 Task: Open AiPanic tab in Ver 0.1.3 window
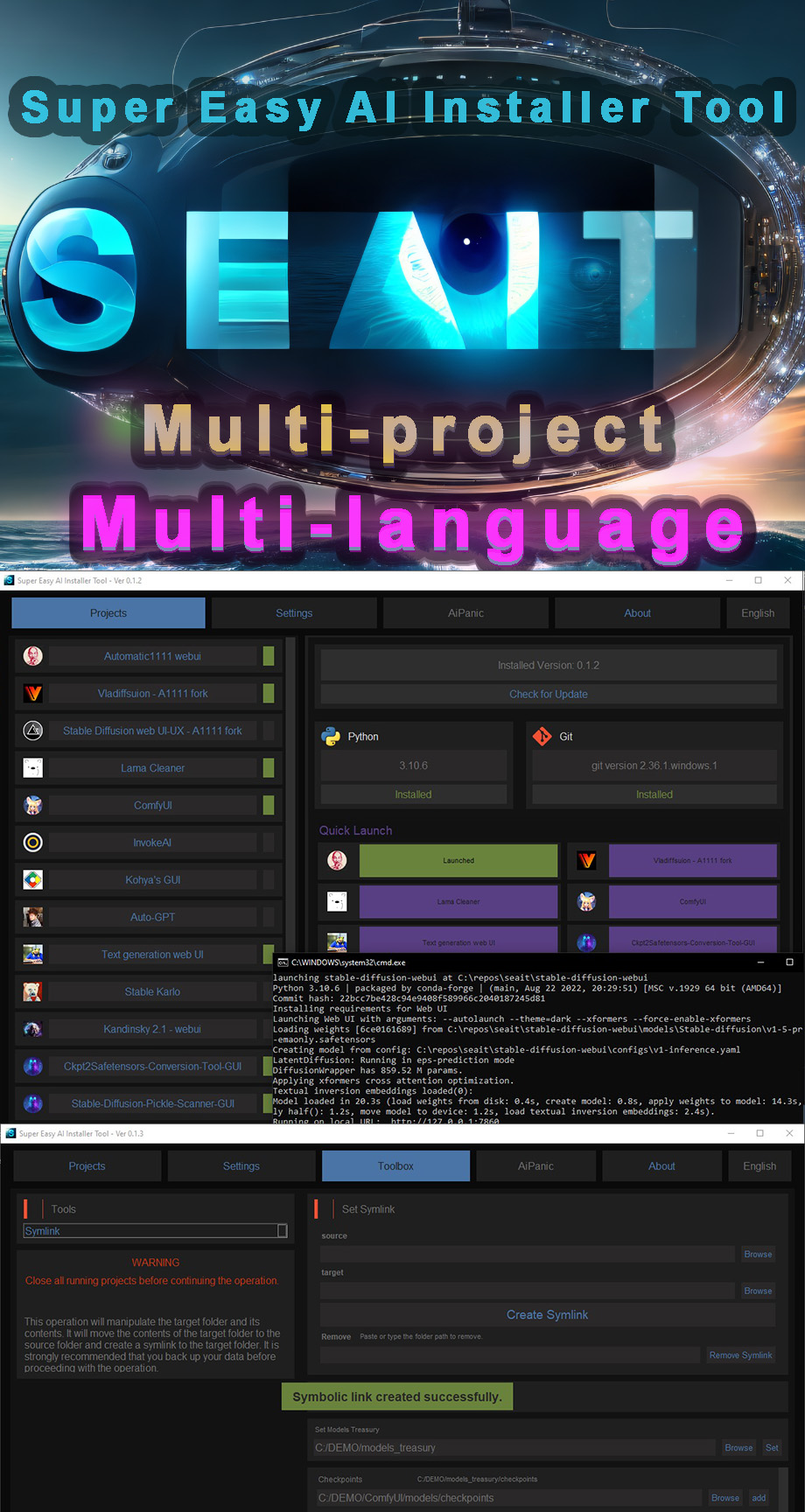click(x=535, y=1166)
